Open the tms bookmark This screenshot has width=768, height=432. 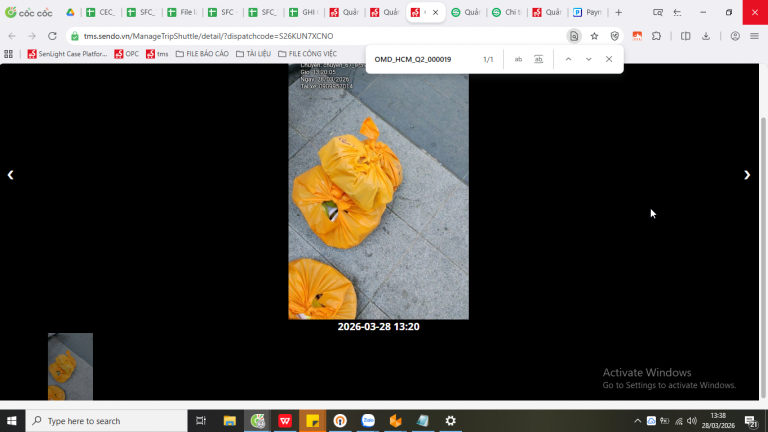pyautogui.click(x=157, y=54)
